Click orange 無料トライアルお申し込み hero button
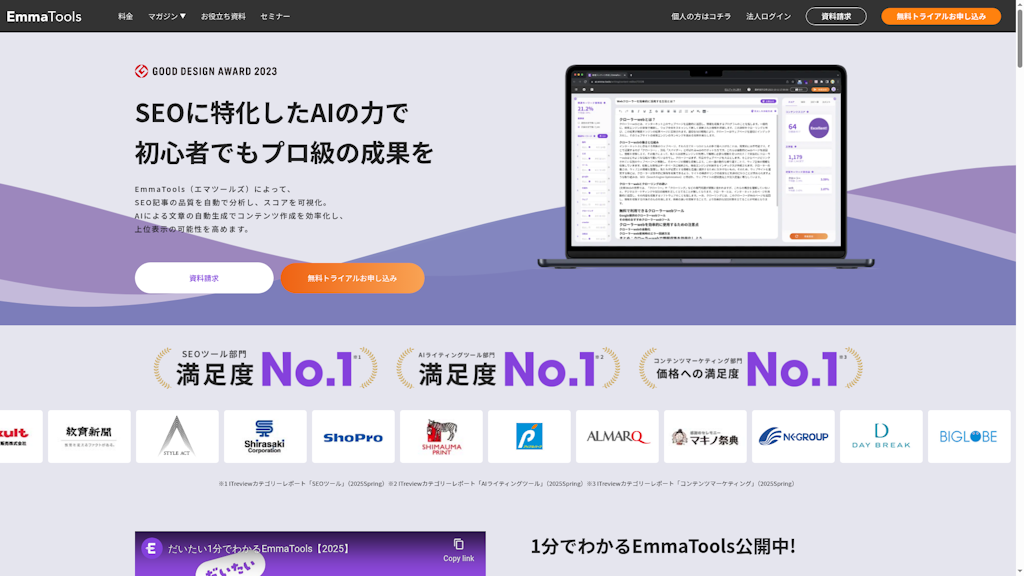The height and width of the screenshot is (576, 1024). point(352,278)
